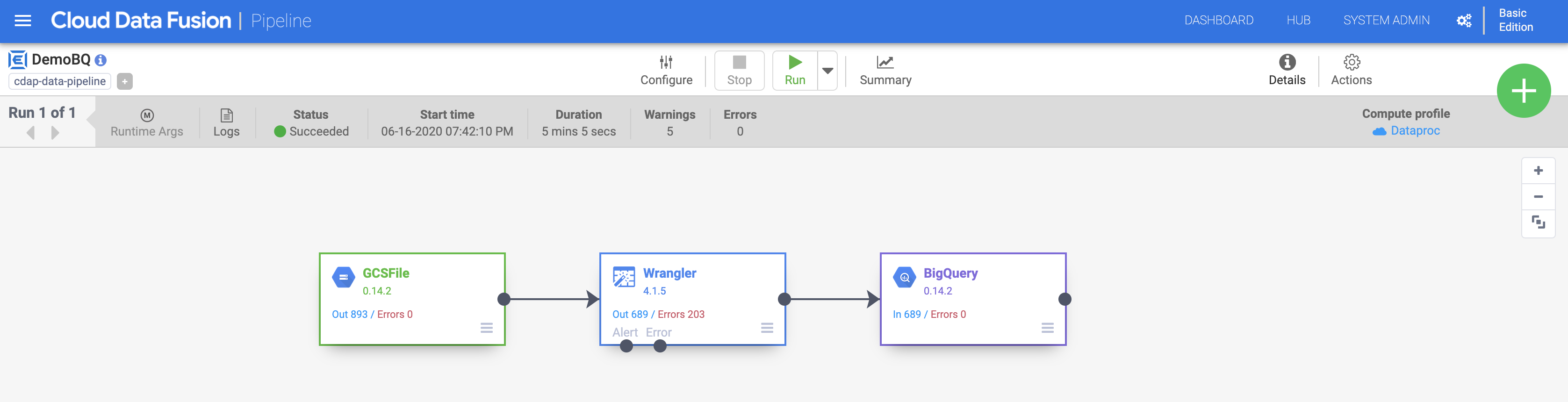Open the Actions menu

click(x=1351, y=71)
